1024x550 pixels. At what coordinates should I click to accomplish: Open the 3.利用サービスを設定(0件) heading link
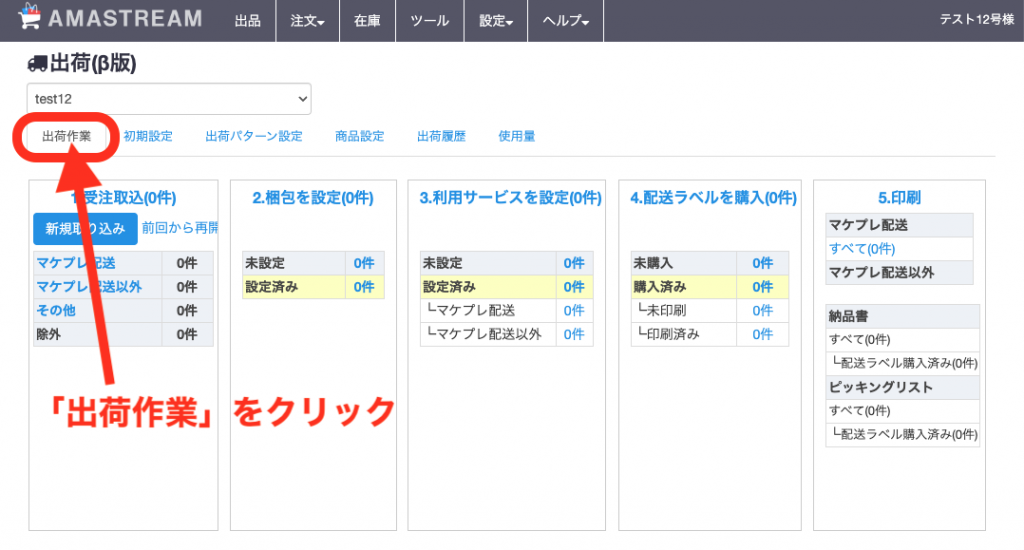(511, 198)
